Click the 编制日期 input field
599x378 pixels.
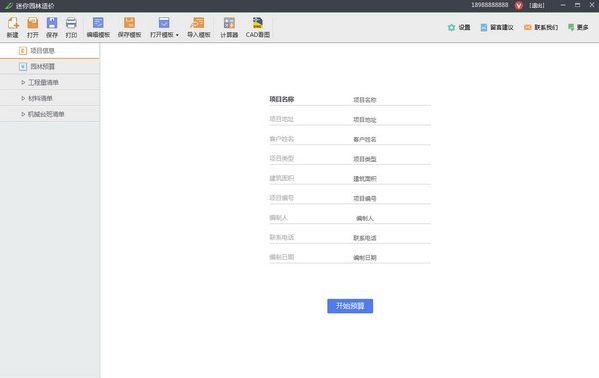392,258
